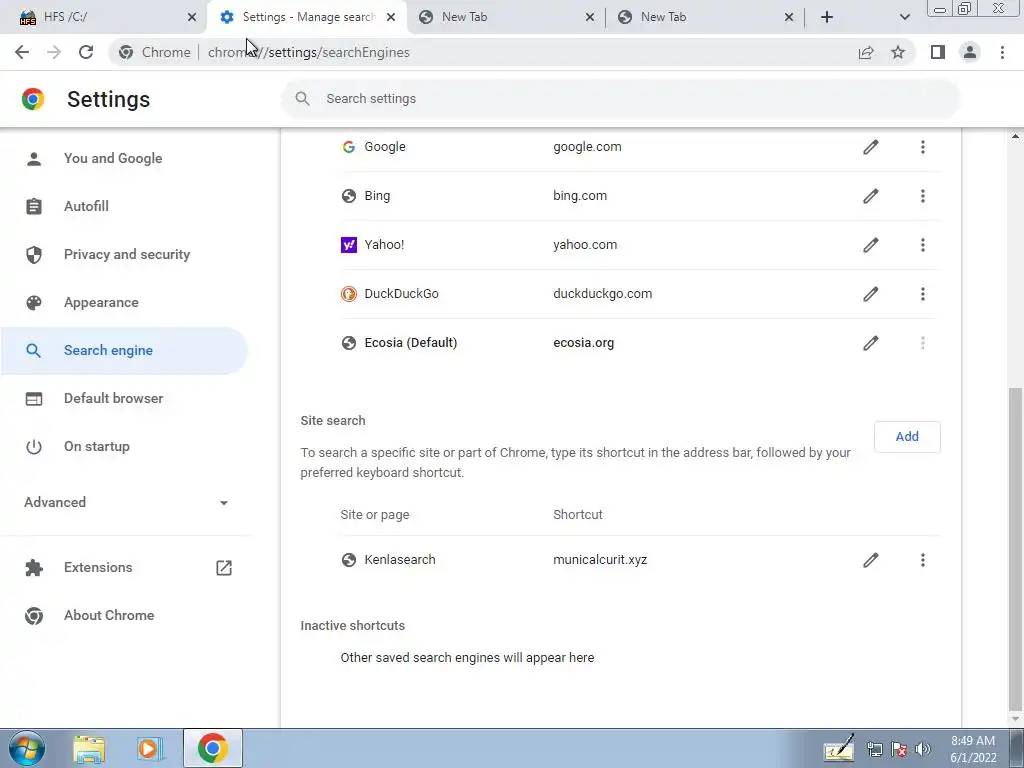The width and height of the screenshot is (1024, 768).
Task: Edit the Google search engine entry
Action: click(871, 147)
